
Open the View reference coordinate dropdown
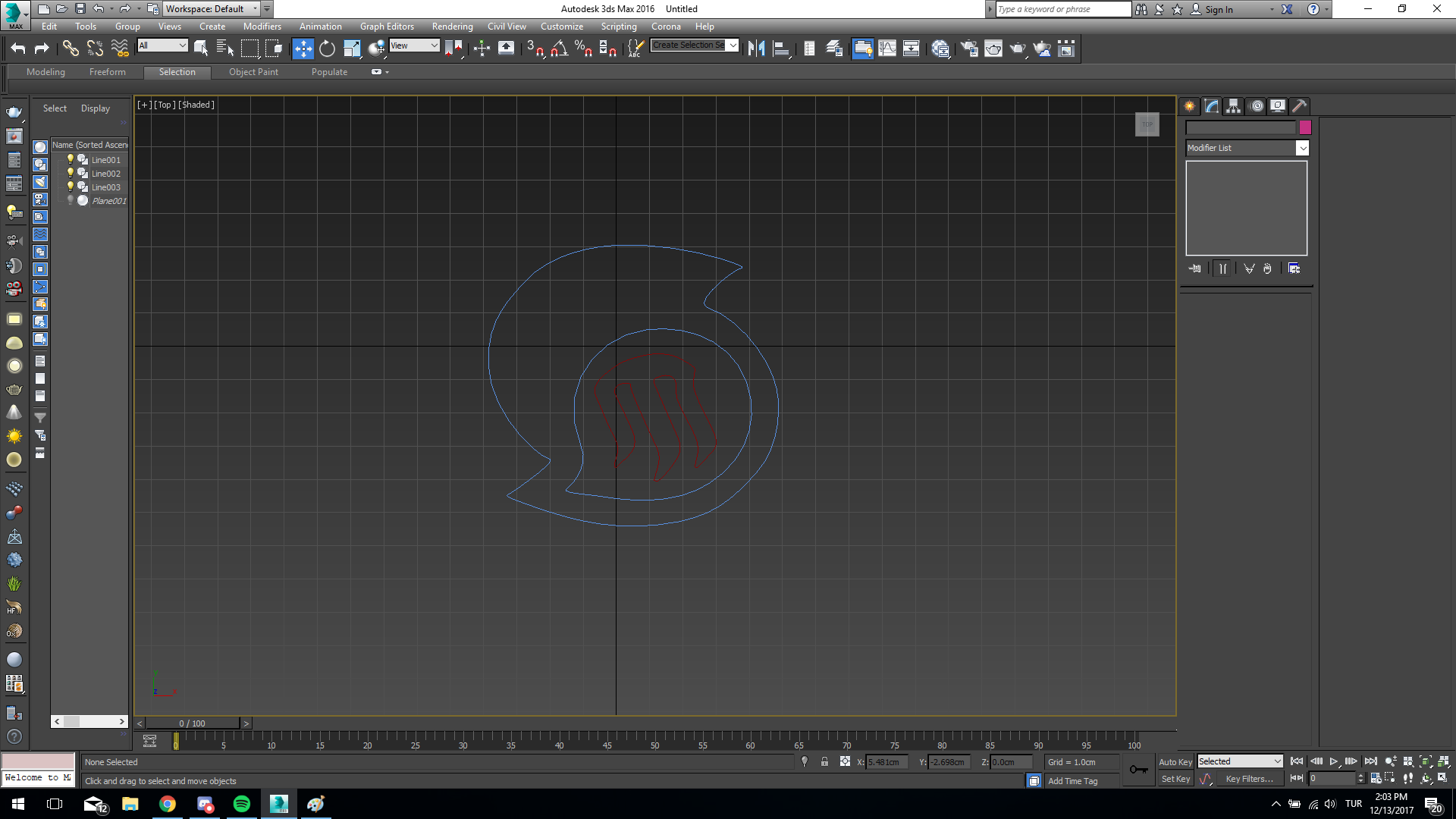(x=414, y=45)
